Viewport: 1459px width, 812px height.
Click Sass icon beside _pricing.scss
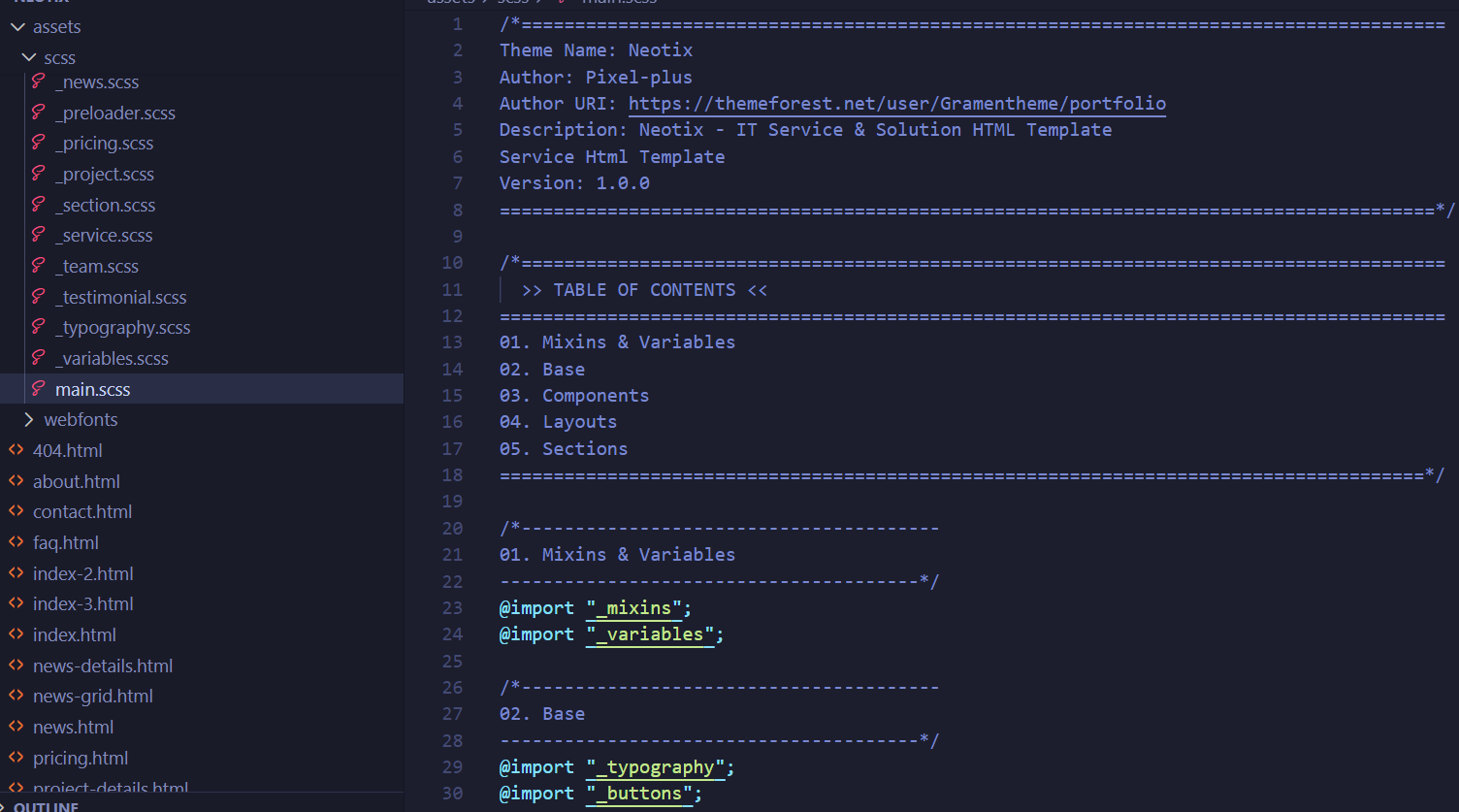click(x=39, y=143)
